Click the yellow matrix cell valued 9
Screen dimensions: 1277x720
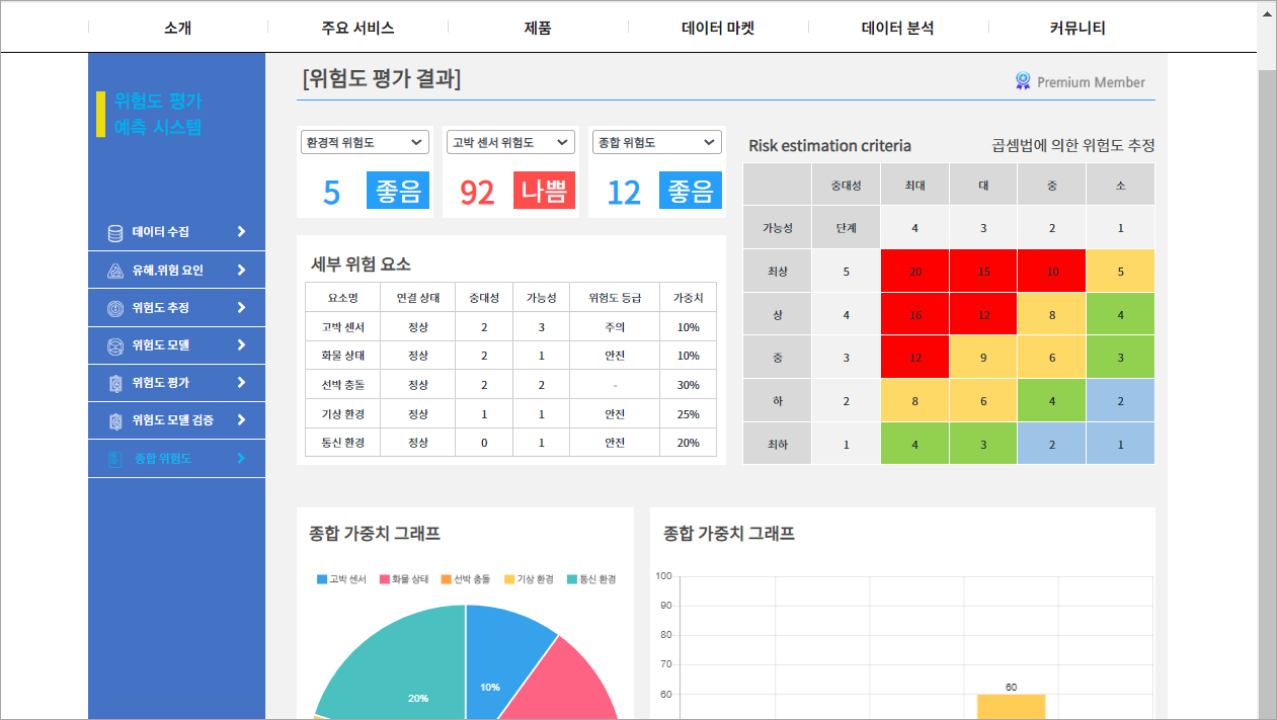point(983,357)
